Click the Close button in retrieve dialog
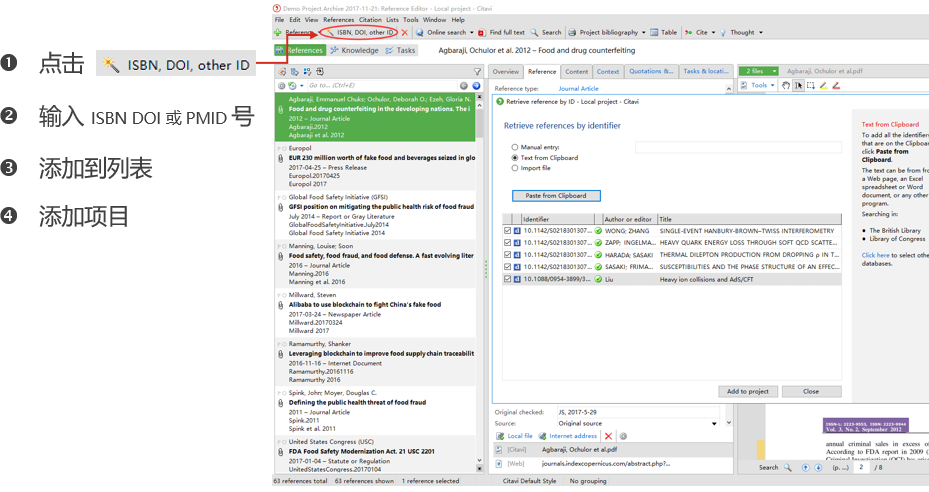 pos(811,391)
